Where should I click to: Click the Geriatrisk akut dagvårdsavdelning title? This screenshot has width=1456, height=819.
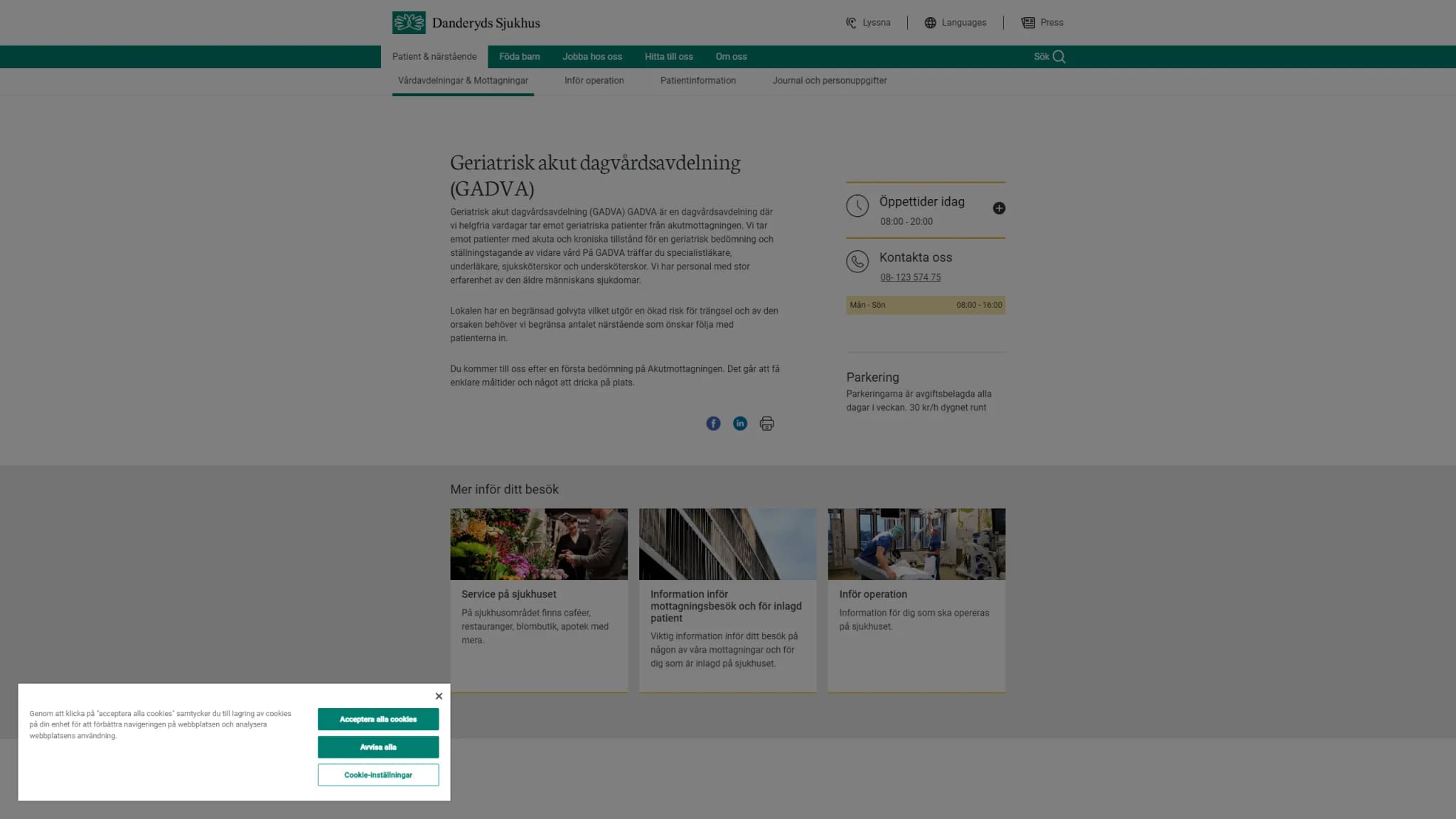pos(595,175)
